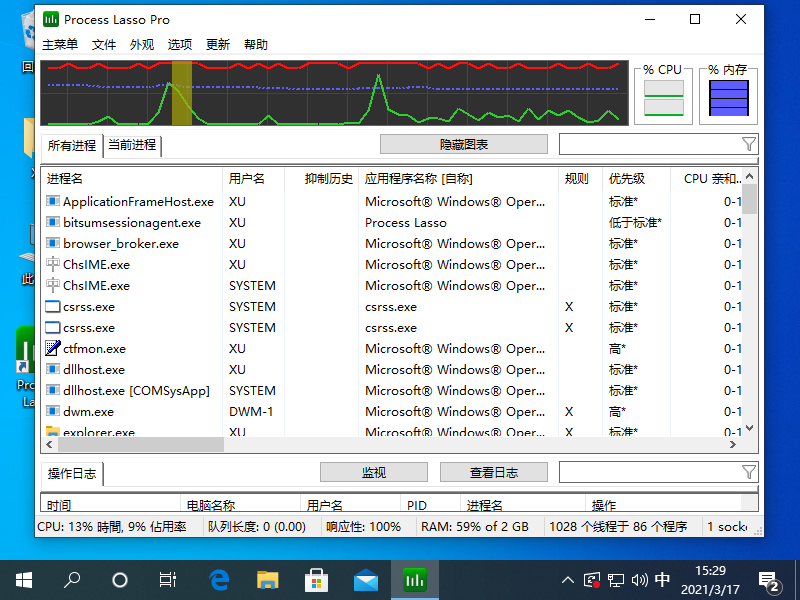Click the filter funnel icon beside the process search box
Viewport: 800px width, 600px height.
point(749,144)
